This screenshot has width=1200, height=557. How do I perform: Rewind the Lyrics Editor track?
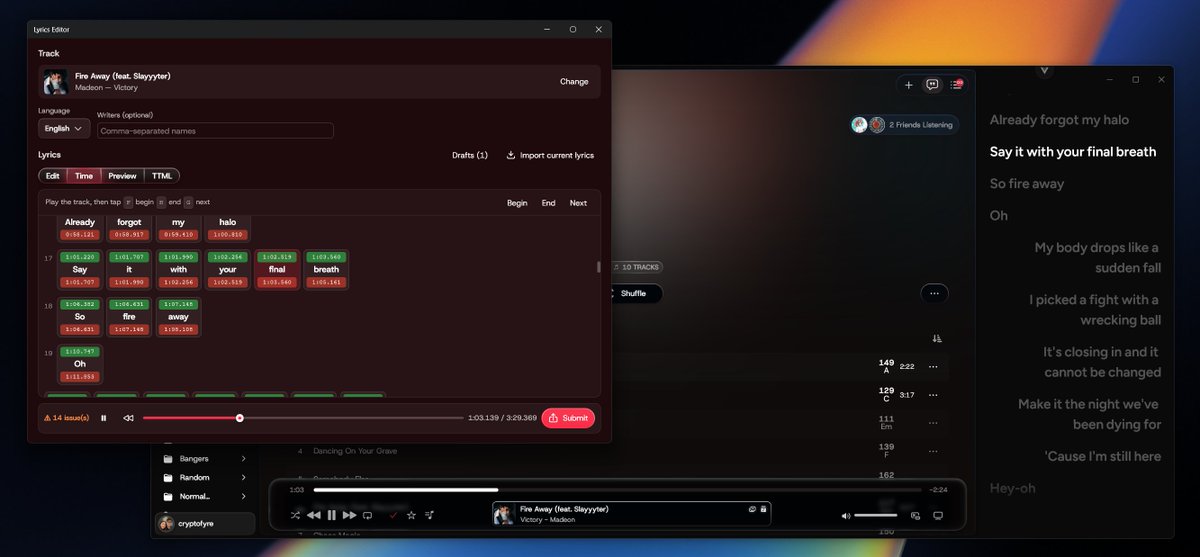[x=129, y=418]
